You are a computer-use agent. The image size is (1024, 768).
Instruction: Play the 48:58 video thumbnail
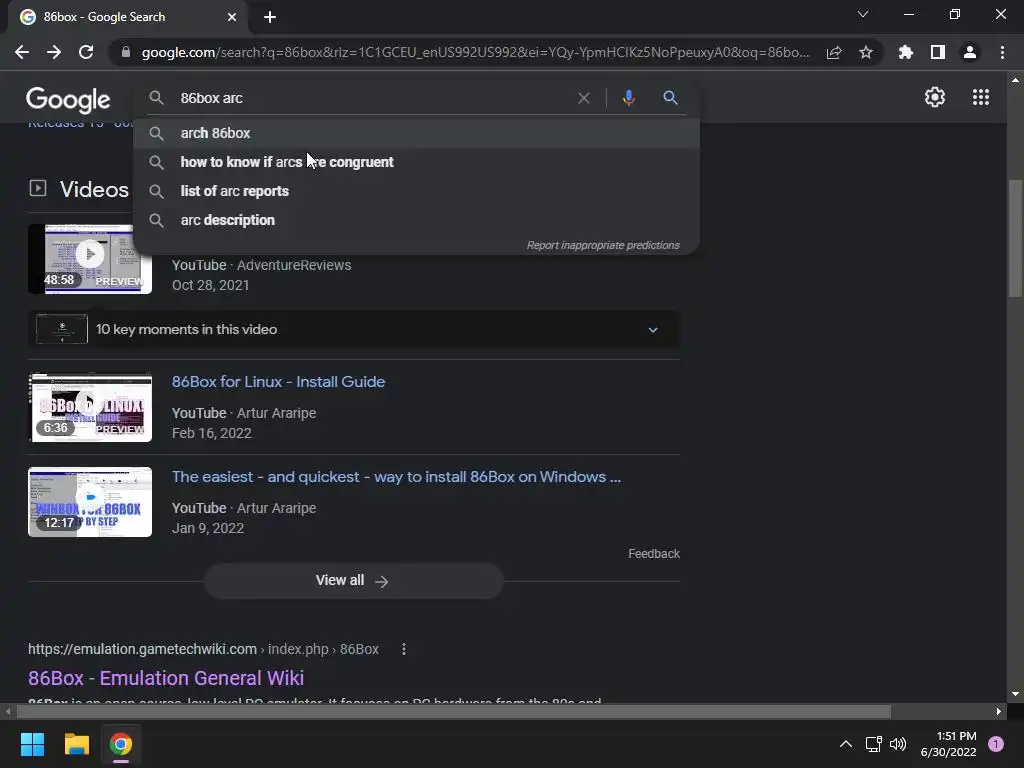pos(90,259)
